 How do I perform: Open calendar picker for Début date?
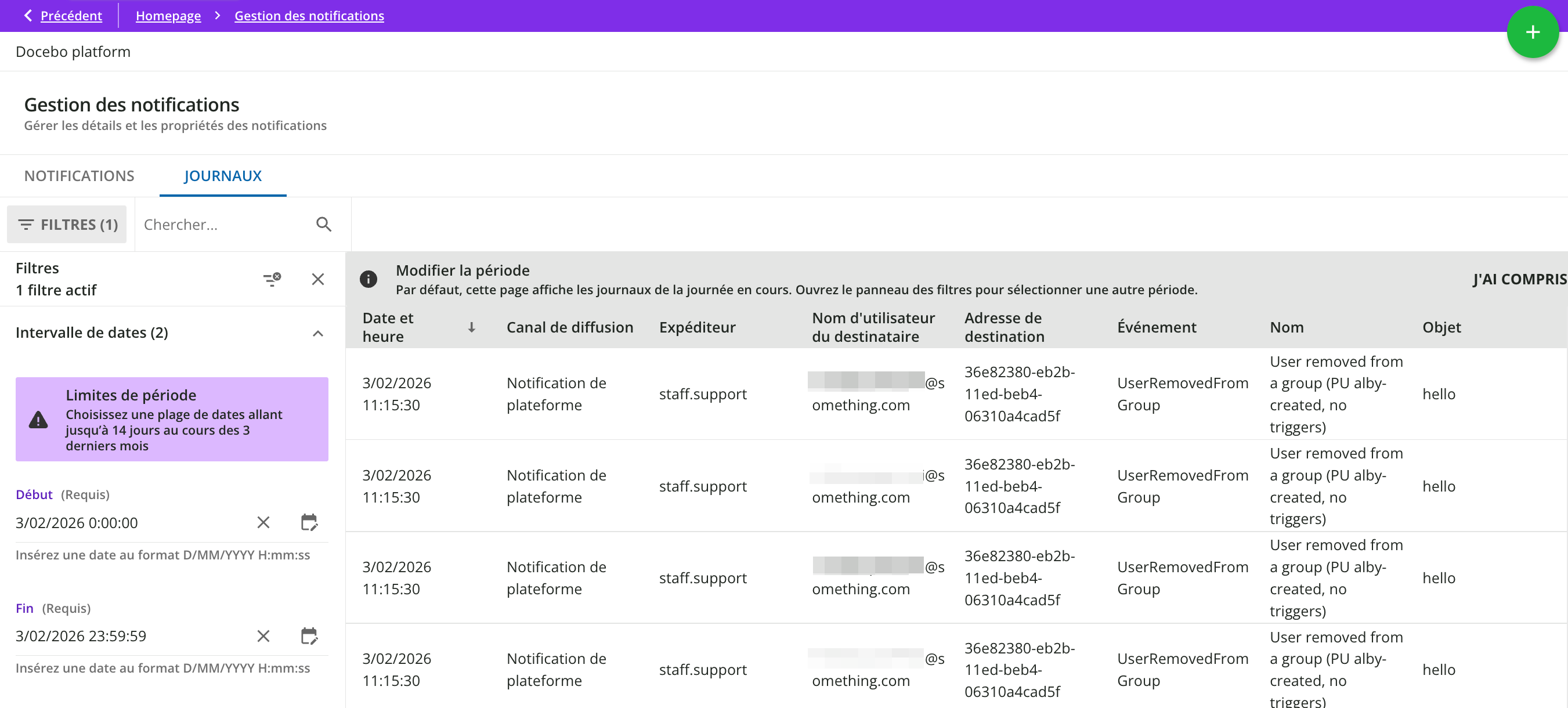pyautogui.click(x=309, y=522)
